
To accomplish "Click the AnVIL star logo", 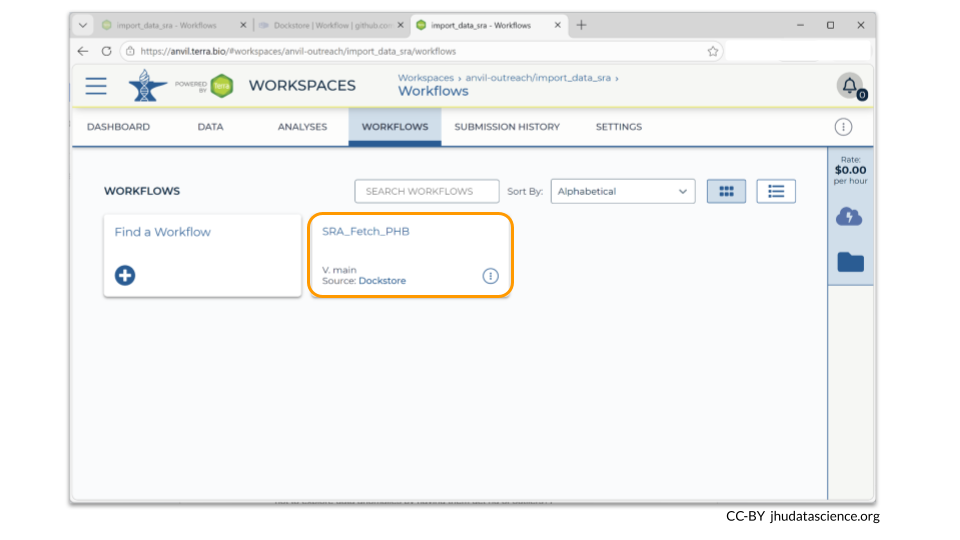I will [147, 86].
